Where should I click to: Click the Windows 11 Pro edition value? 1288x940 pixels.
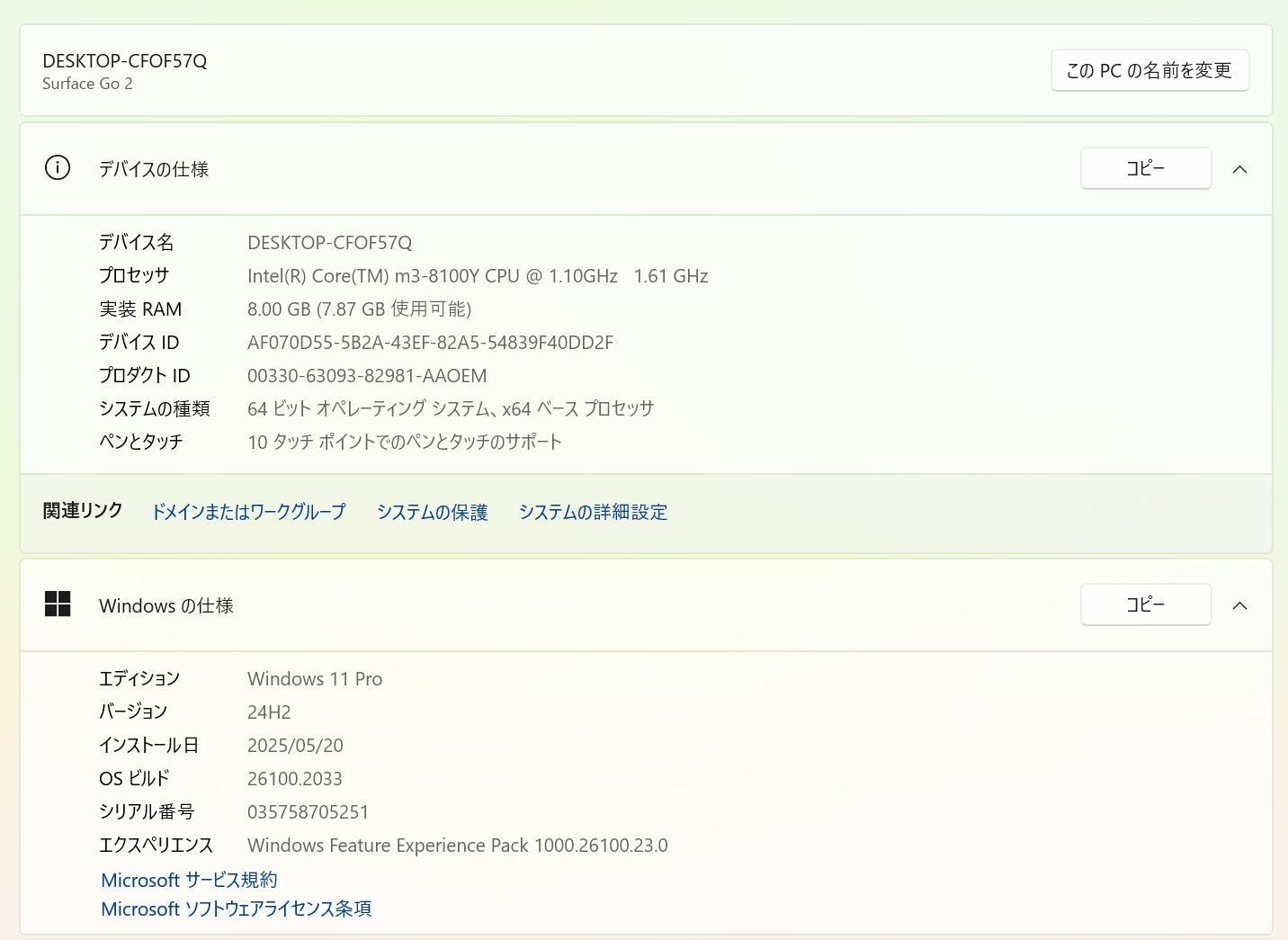pos(315,679)
